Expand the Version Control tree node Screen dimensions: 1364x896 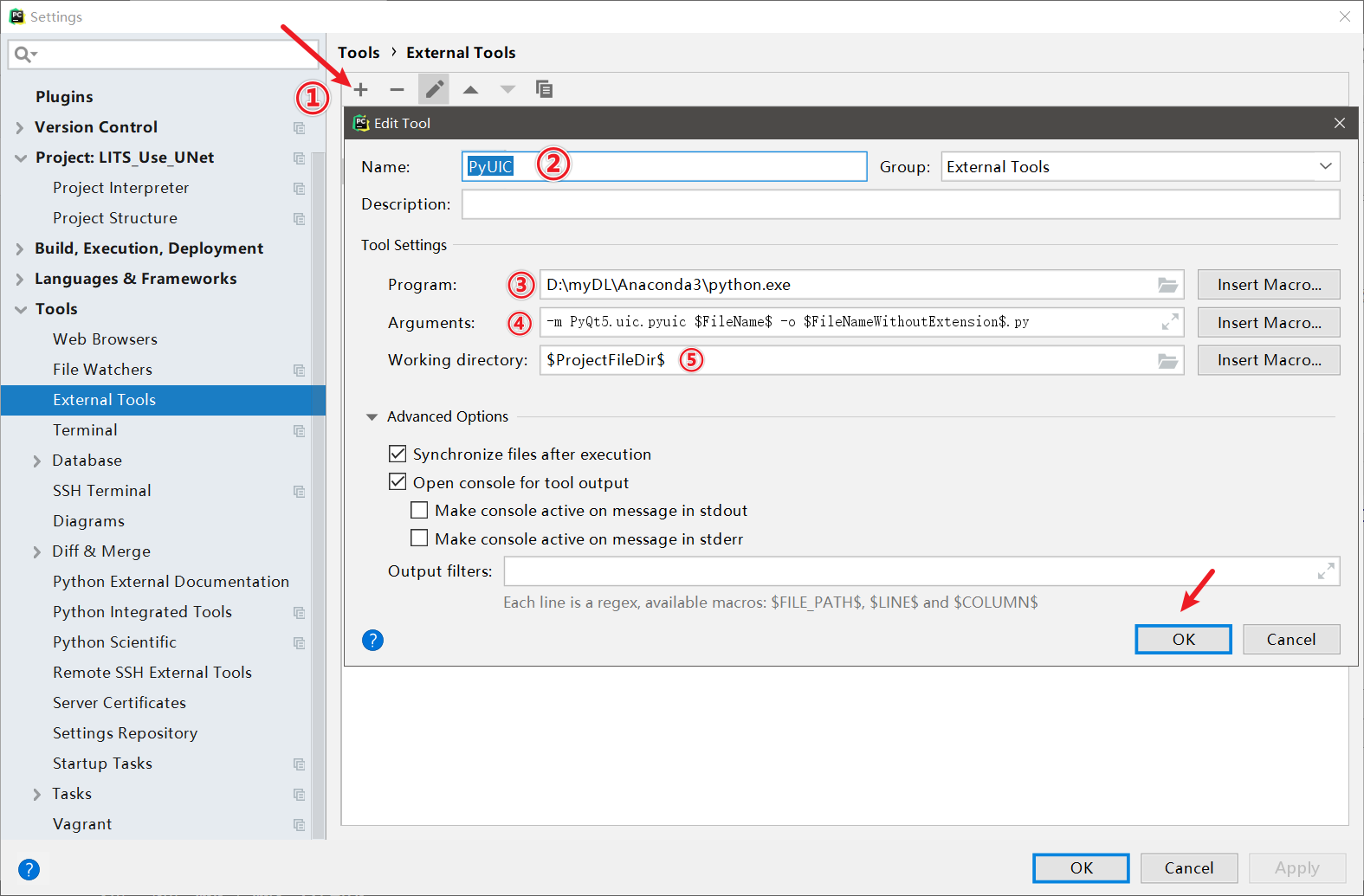pyautogui.click(x=20, y=128)
